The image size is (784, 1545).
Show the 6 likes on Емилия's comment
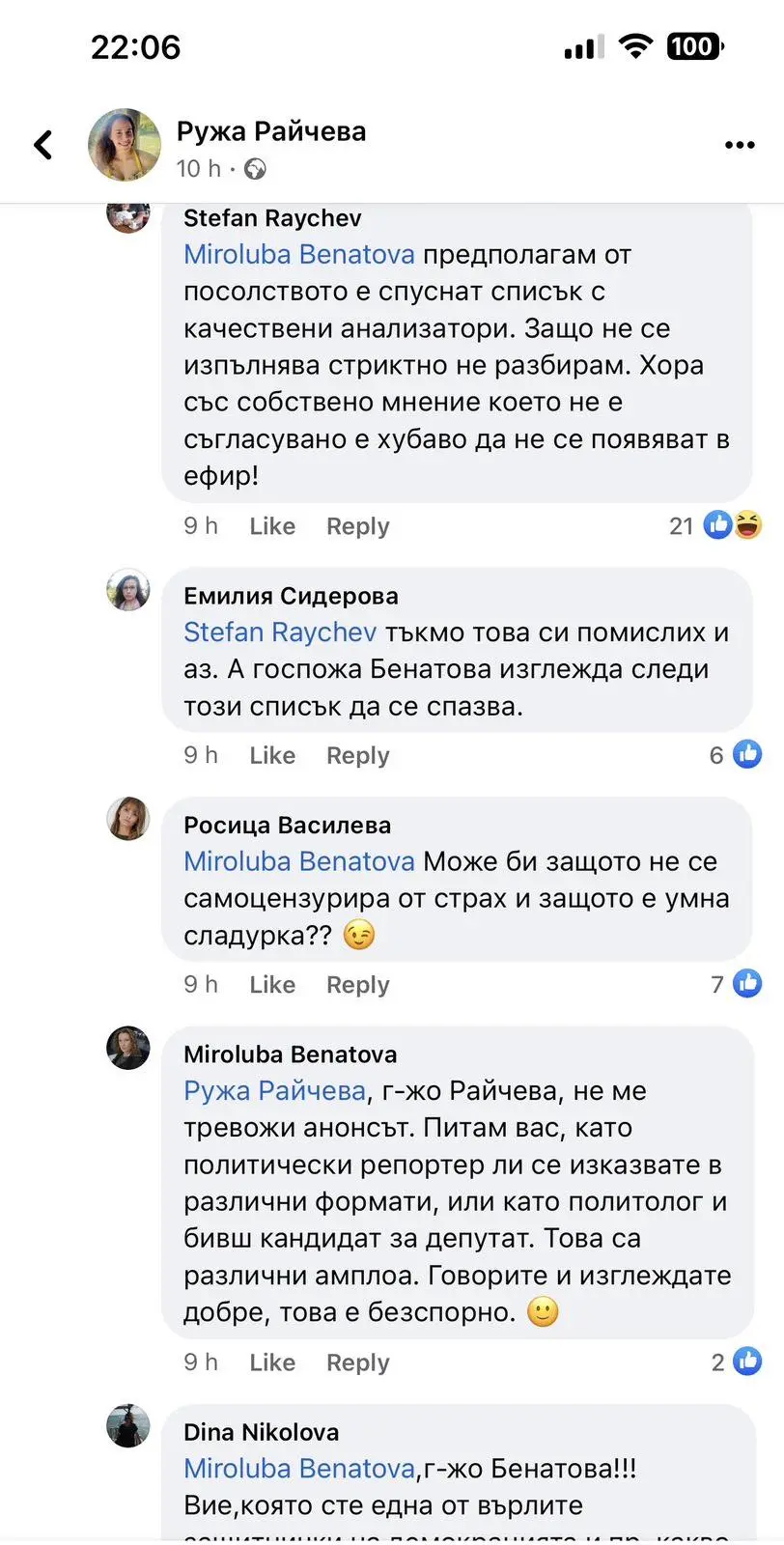click(736, 754)
